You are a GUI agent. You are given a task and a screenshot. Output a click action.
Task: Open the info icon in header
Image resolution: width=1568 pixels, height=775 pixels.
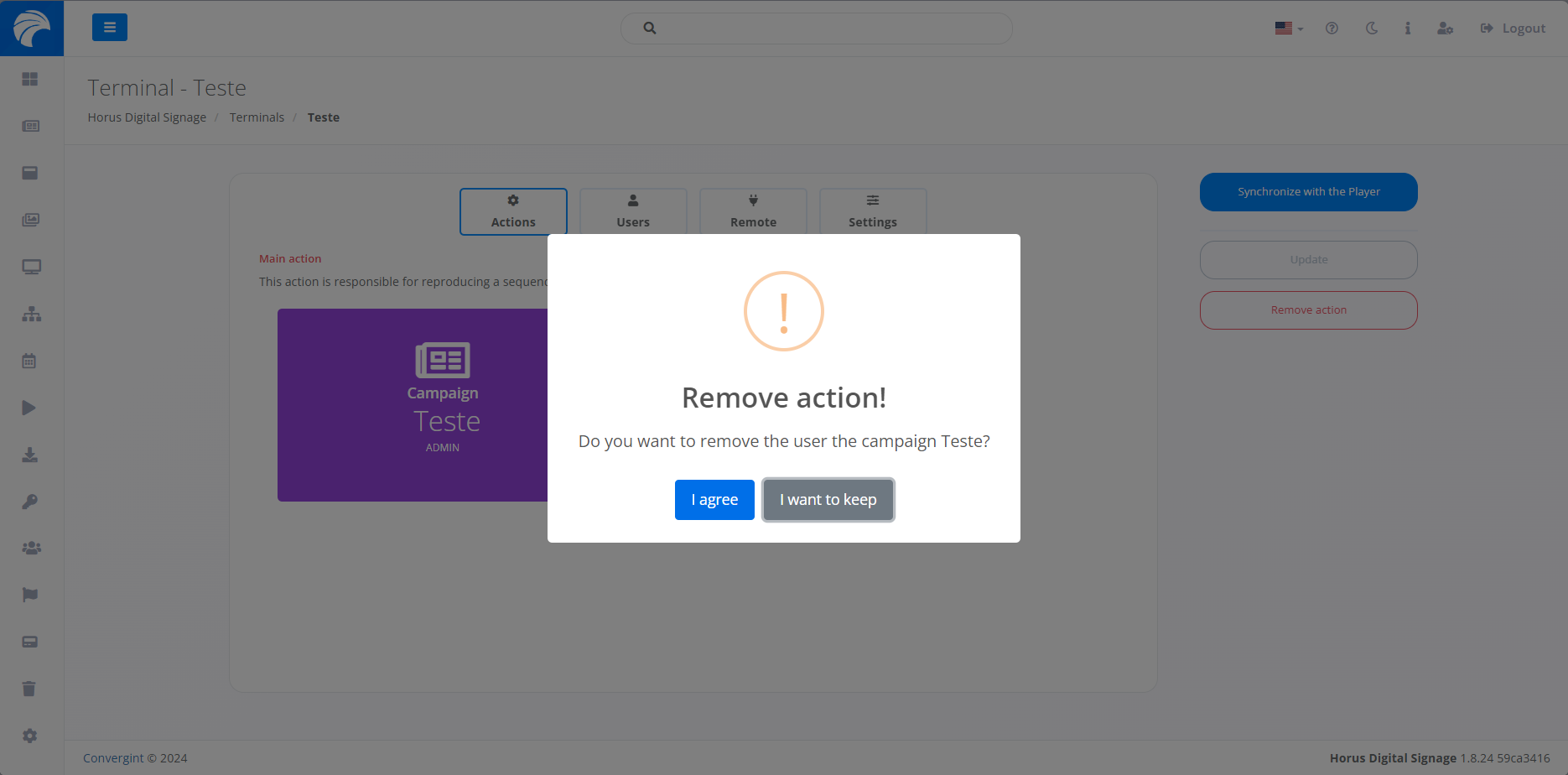[x=1408, y=29]
